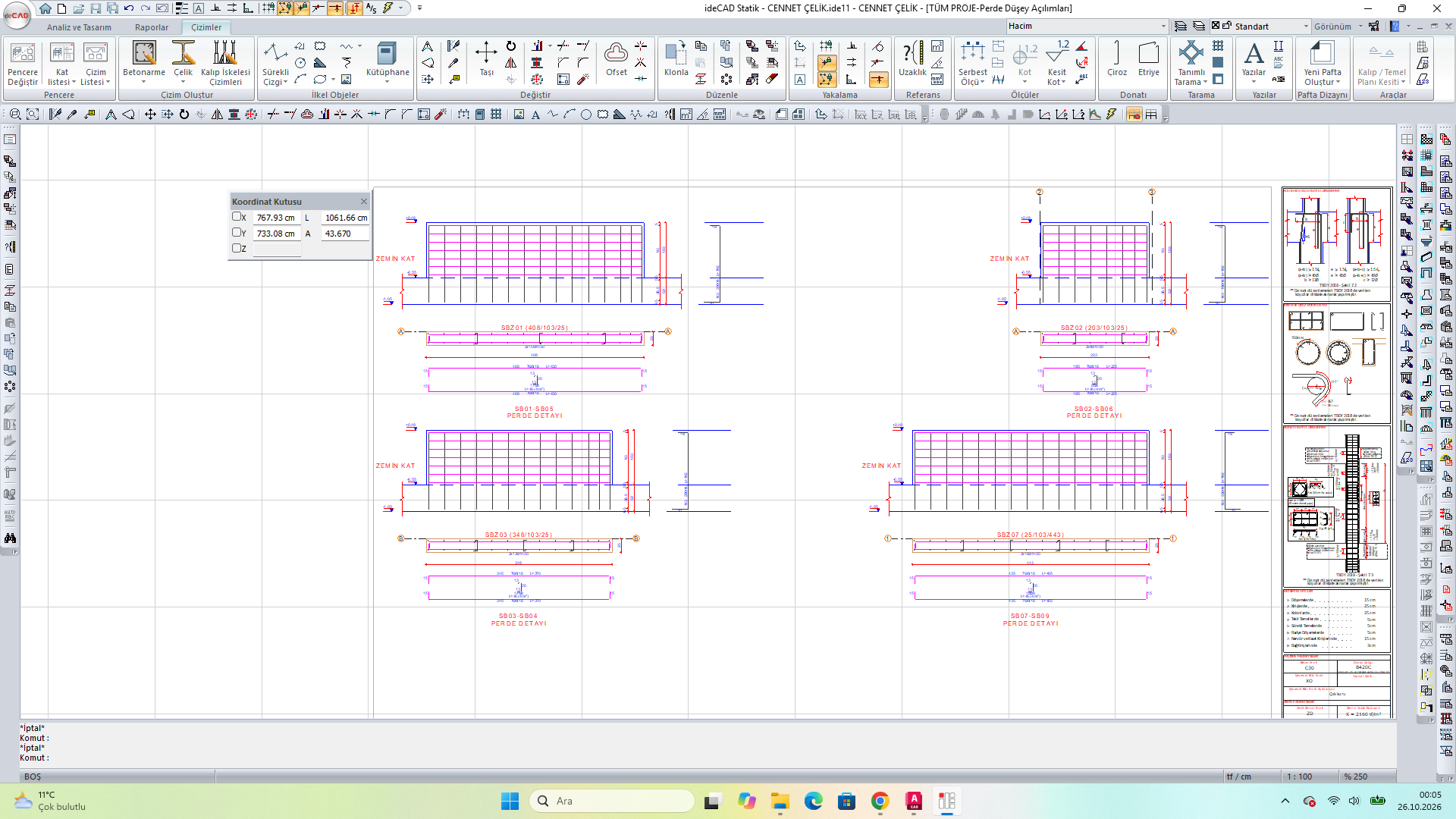
Task: Click the Pencere Değiştir button
Action: [x=23, y=64]
